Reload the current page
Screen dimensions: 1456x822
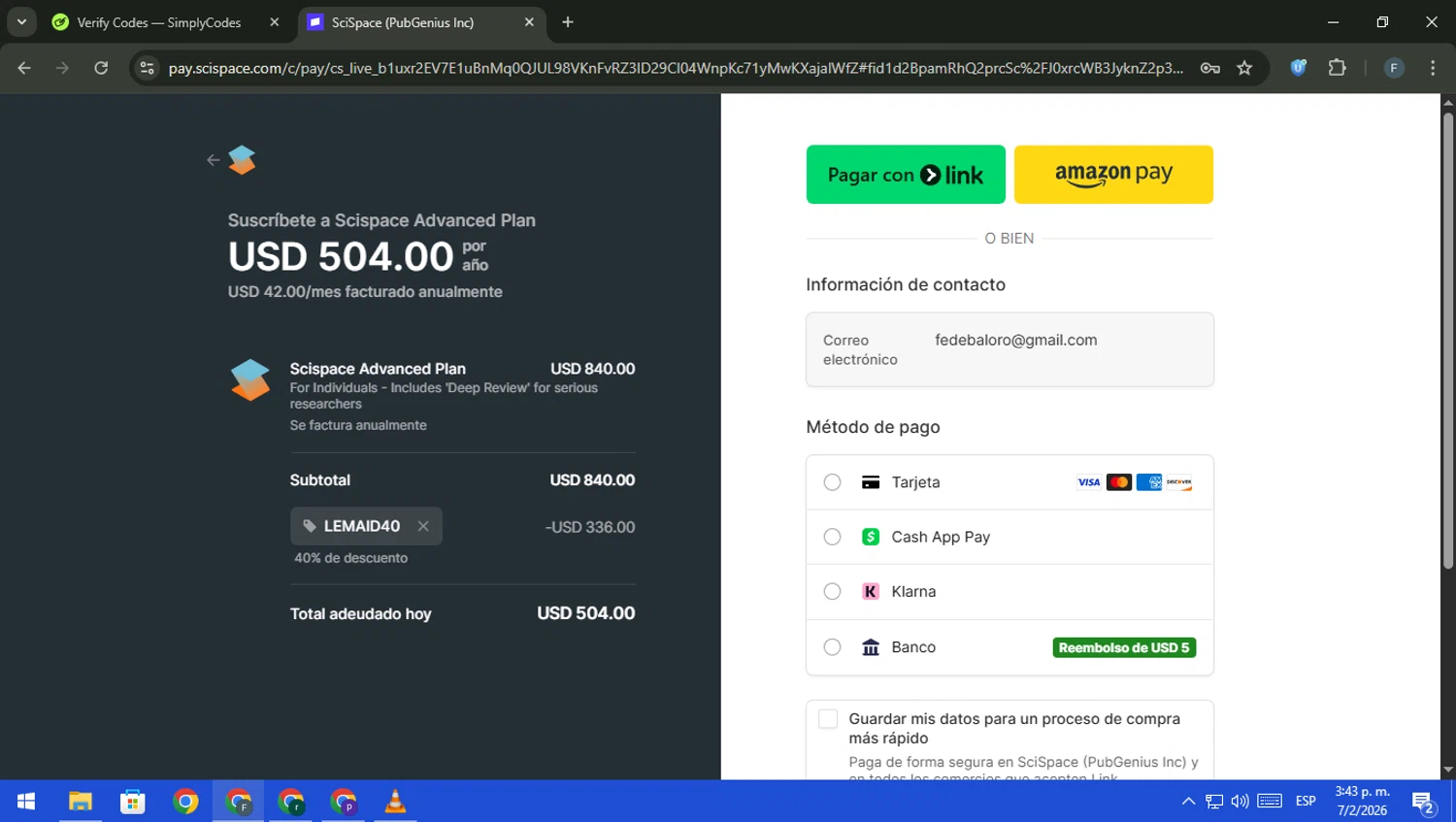coord(101,68)
